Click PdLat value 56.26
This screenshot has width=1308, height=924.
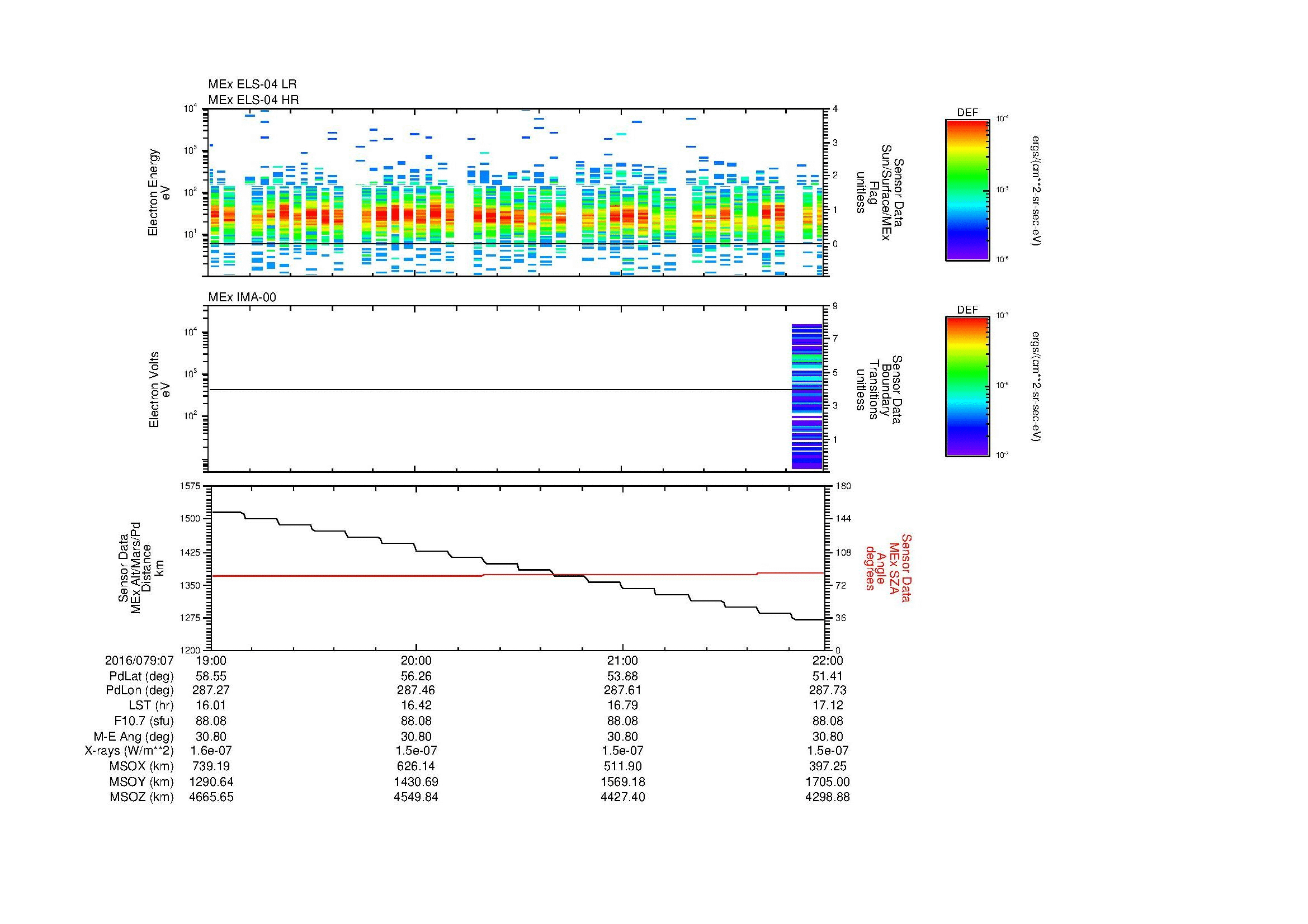tap(417, 676)
